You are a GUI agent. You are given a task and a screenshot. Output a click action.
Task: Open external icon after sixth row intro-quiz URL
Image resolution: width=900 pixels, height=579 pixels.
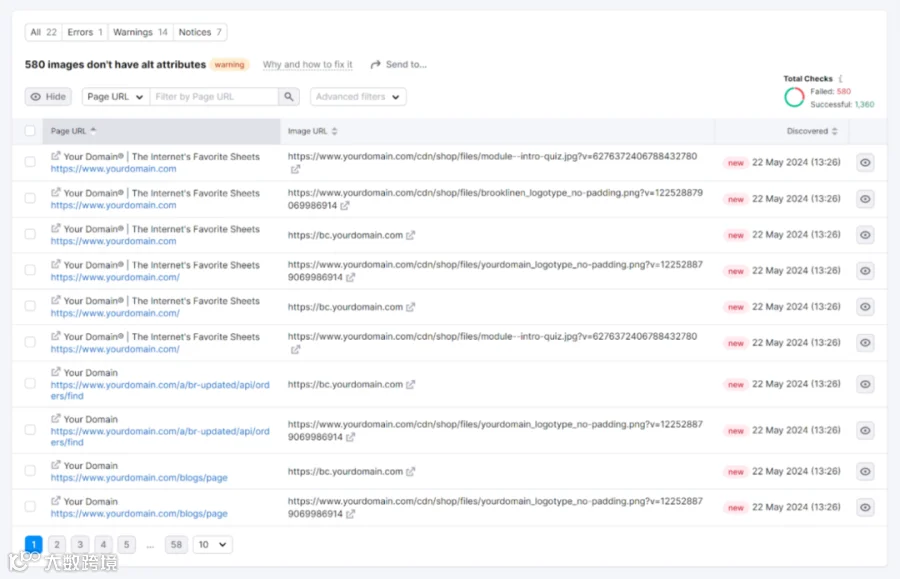(x=295, y=349)
